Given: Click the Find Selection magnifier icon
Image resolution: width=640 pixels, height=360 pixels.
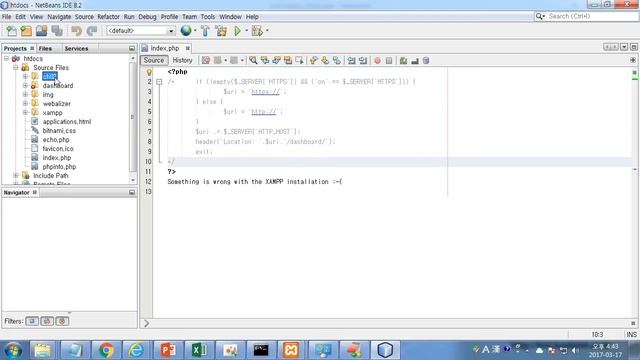Looking at the screenshot, I should pyautogui.click(x=253, y=60).
